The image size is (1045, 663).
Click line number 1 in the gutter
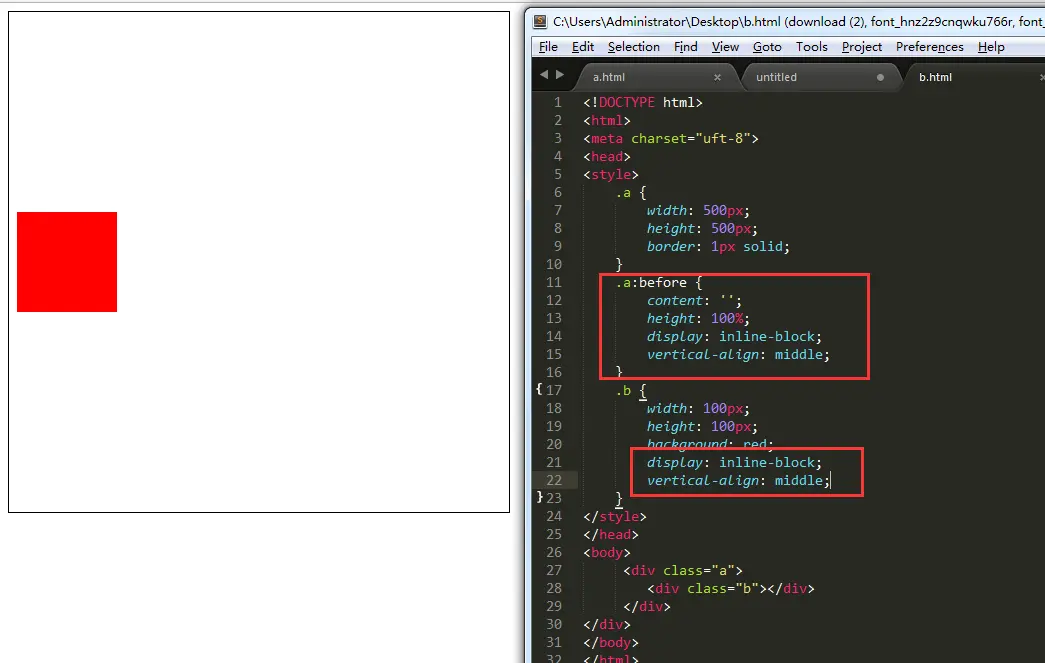pyautogui.click(x=557, y=103)
